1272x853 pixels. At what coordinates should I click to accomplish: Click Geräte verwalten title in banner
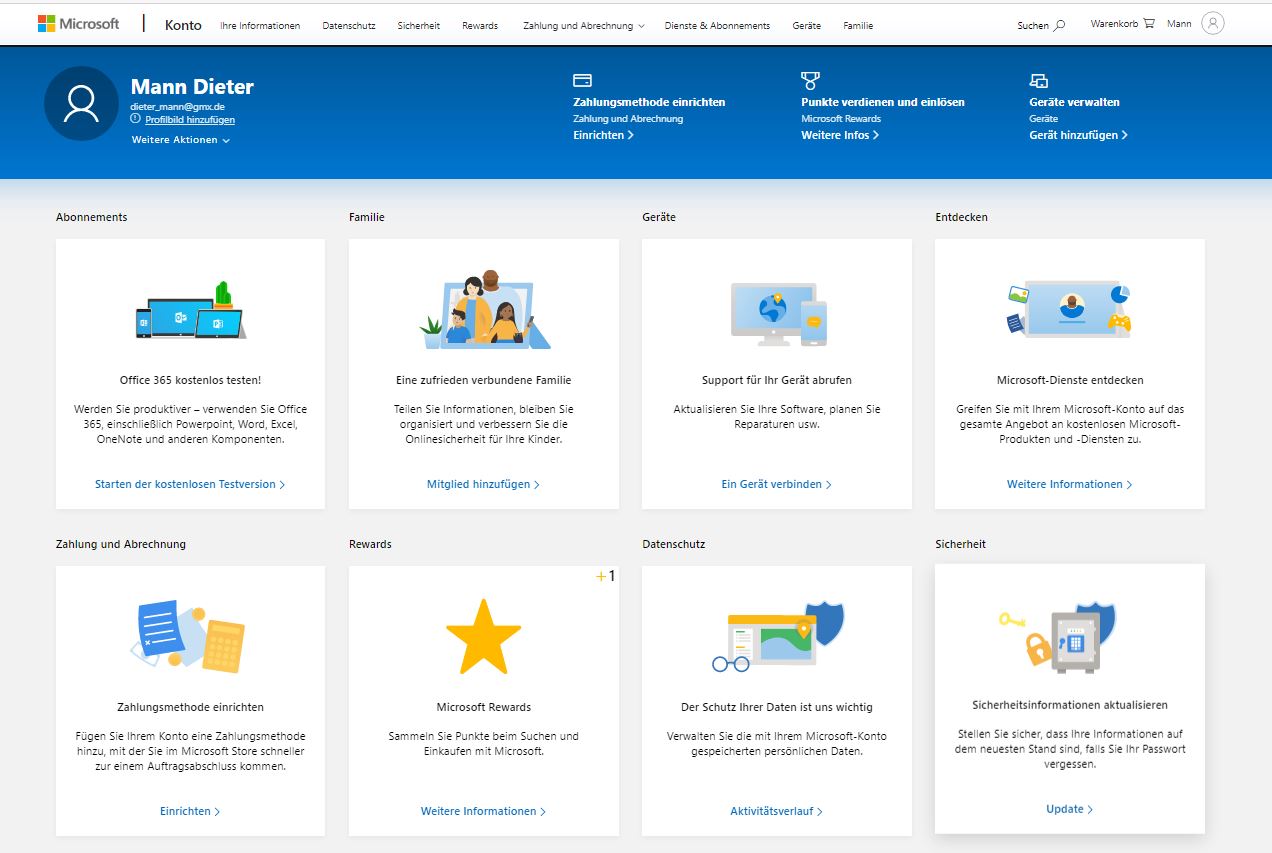[x=1074, y=102]
